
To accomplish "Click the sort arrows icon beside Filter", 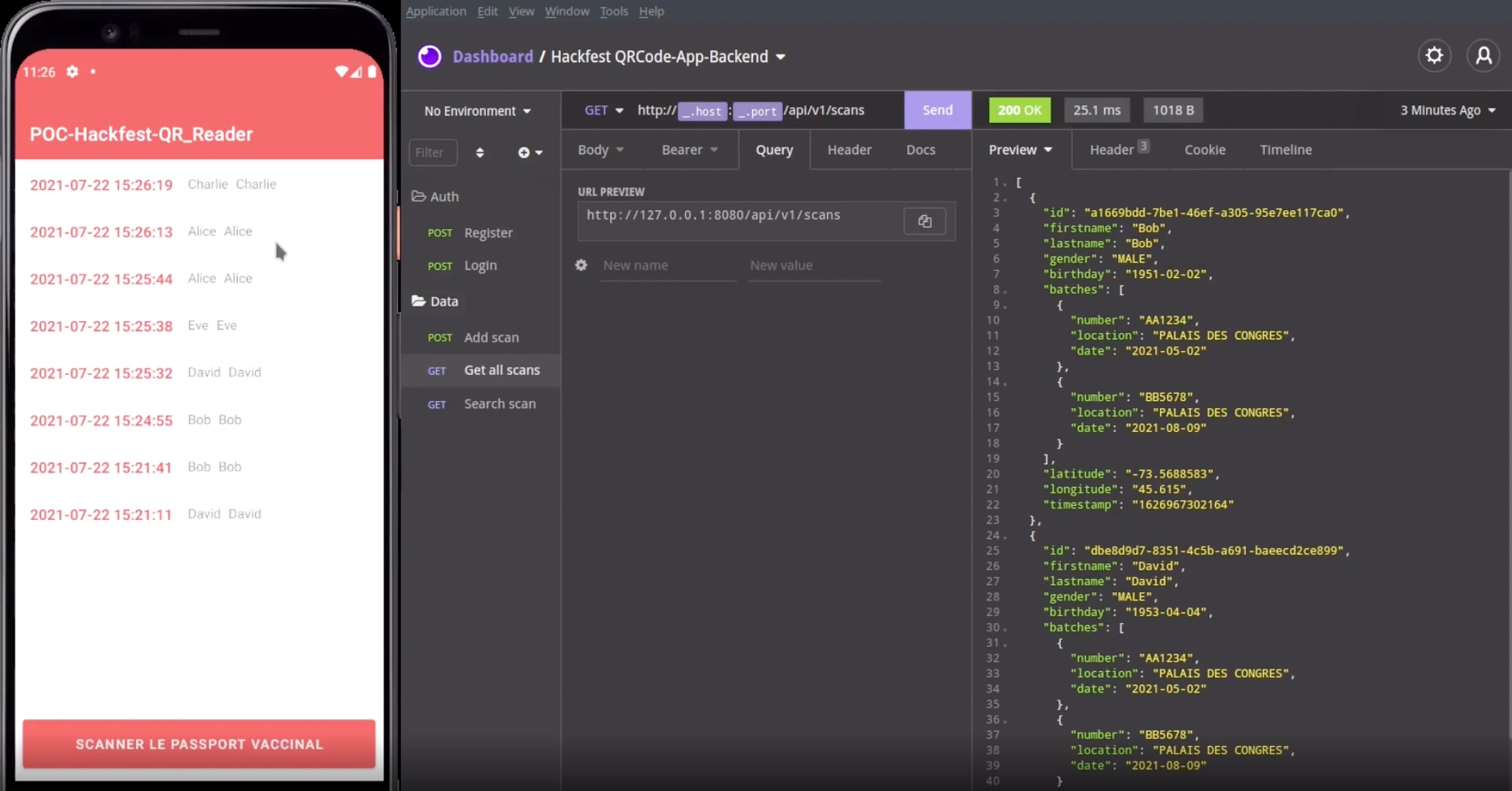I will click(x=480, y=152).
